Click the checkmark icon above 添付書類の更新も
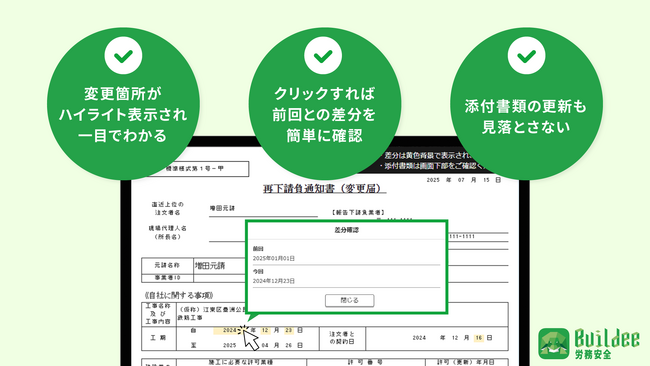Viewport: 650px width, 366px height. (x=526, y=56)
